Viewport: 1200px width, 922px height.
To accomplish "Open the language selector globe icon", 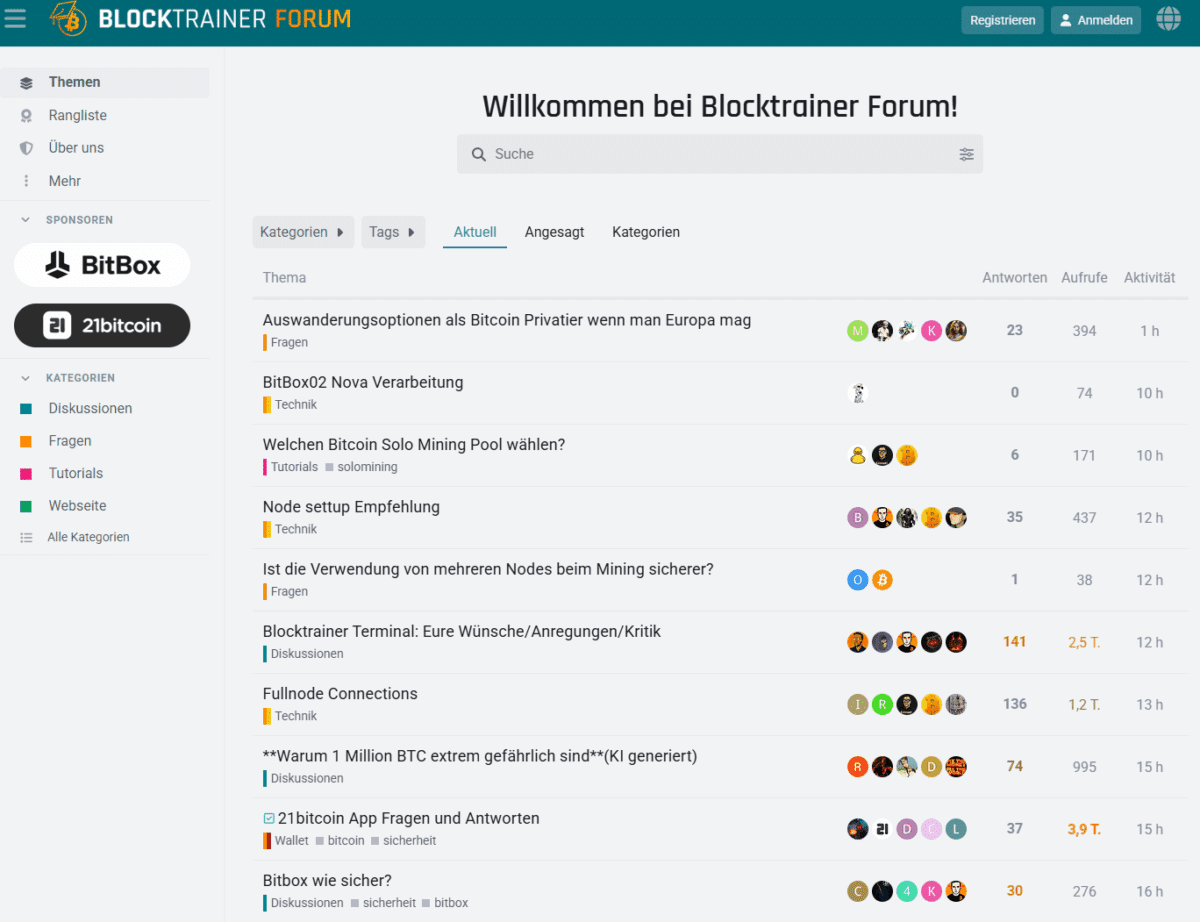I will 1168,18.
